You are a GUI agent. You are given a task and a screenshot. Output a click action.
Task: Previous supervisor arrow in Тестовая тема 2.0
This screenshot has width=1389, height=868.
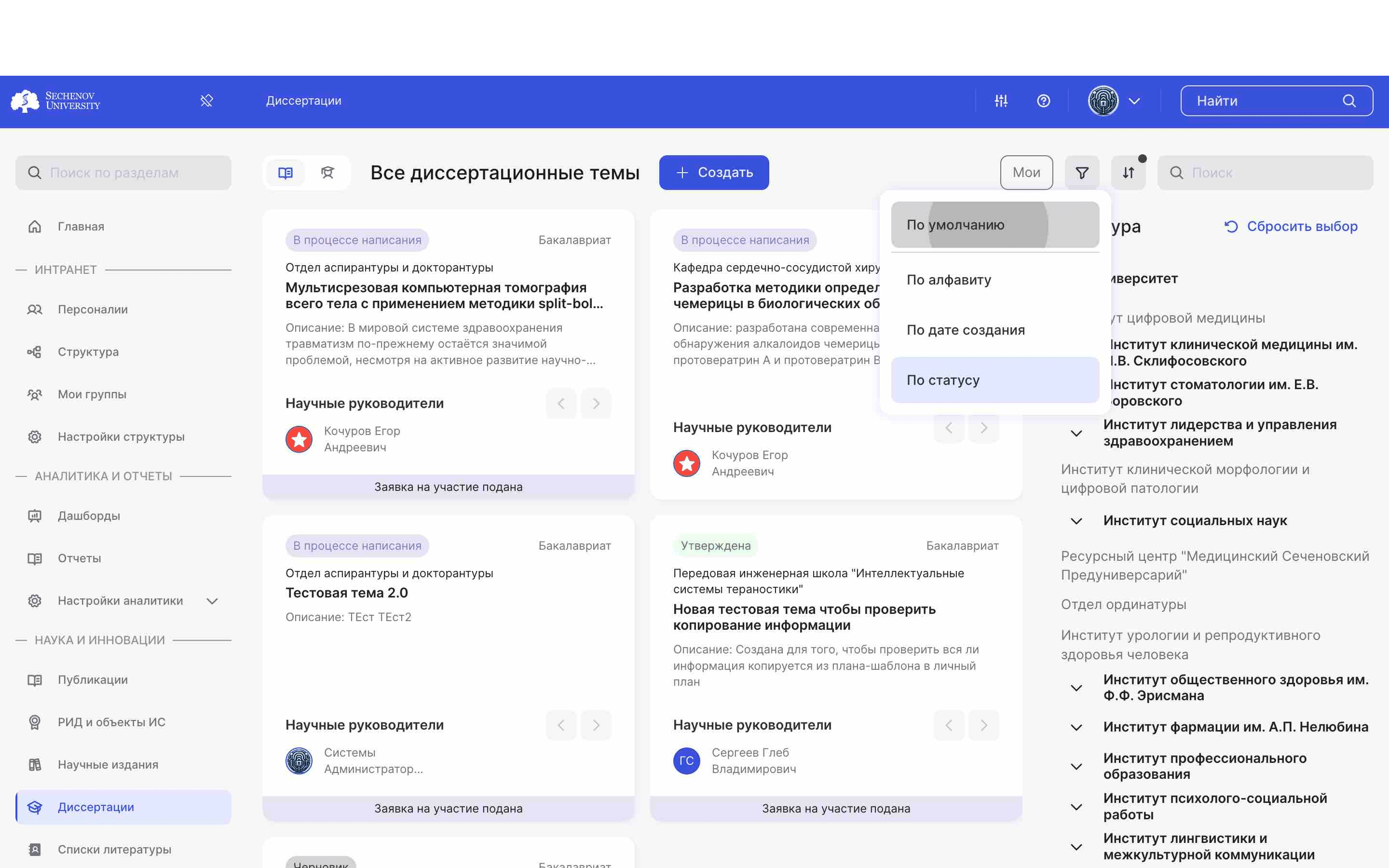(x=561, y=725)
